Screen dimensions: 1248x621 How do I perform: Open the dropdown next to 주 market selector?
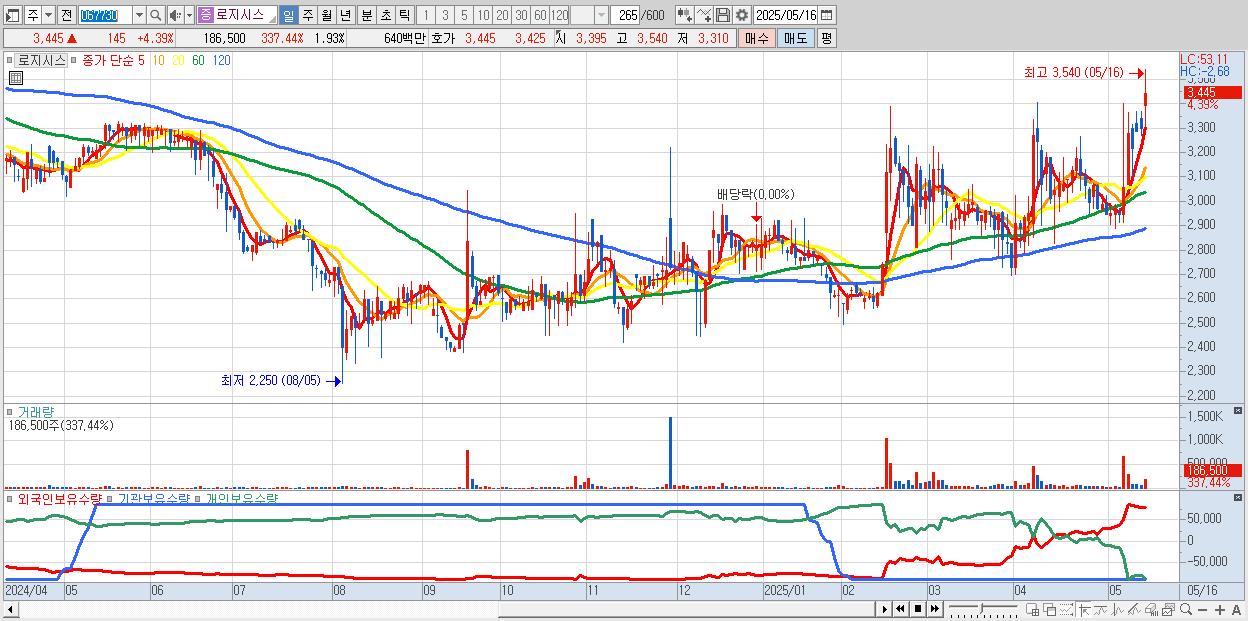(48, 15)
